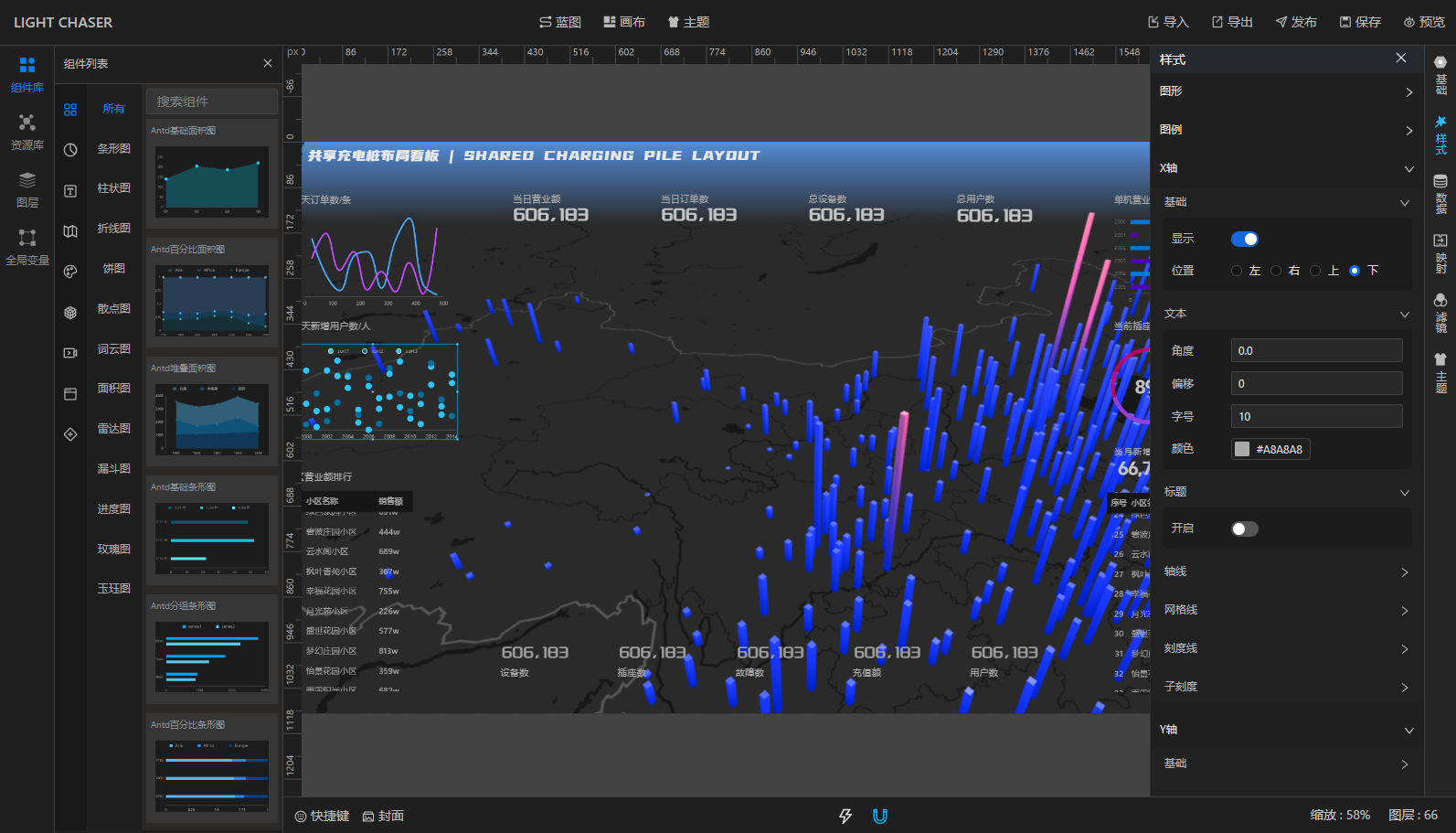The width and height of the screenshot is (1456, 833).
Task: Select the map category icon
Action: point(70,230)
